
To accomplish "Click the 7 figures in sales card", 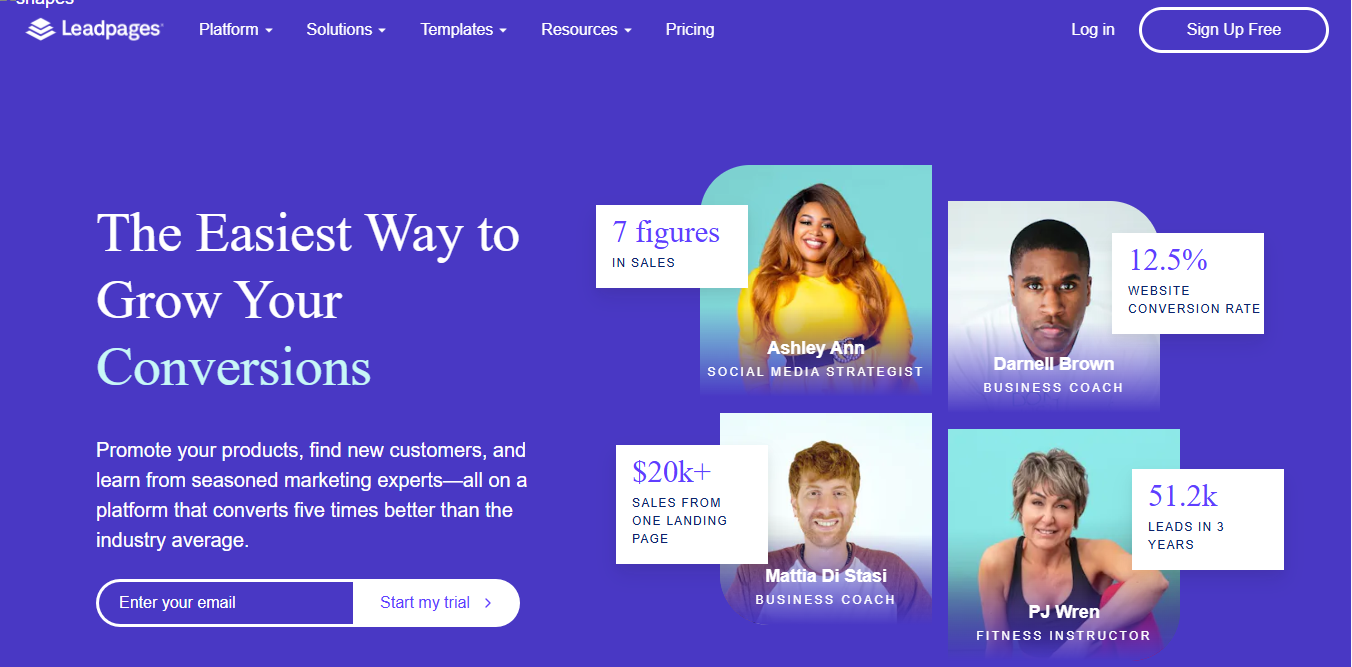I will [672, 246].
